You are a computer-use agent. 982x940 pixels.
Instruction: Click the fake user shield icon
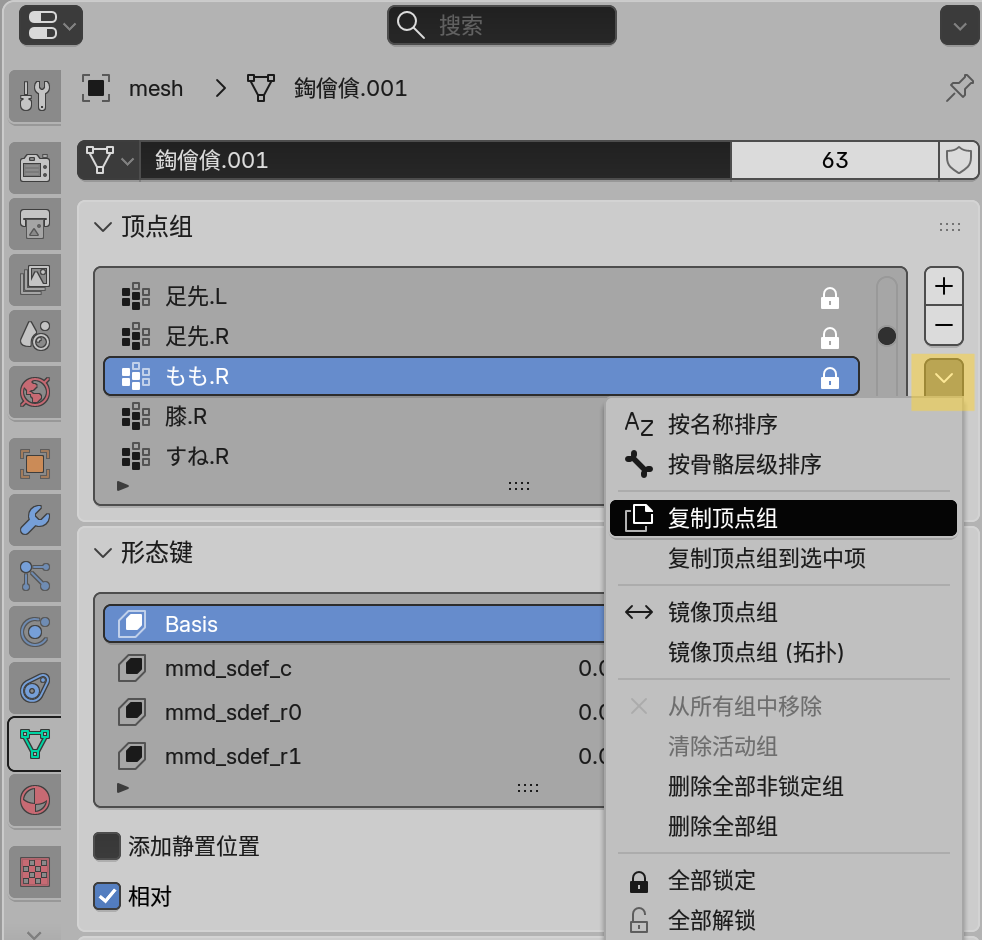[x=959, y=160]
